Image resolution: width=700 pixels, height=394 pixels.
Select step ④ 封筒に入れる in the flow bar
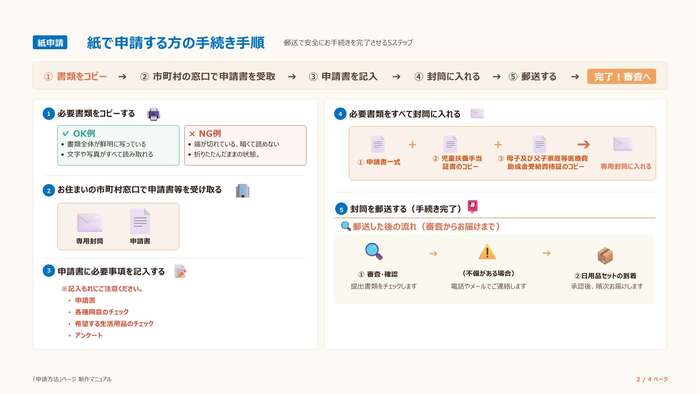pyautogui.click(x=447, y=77)
